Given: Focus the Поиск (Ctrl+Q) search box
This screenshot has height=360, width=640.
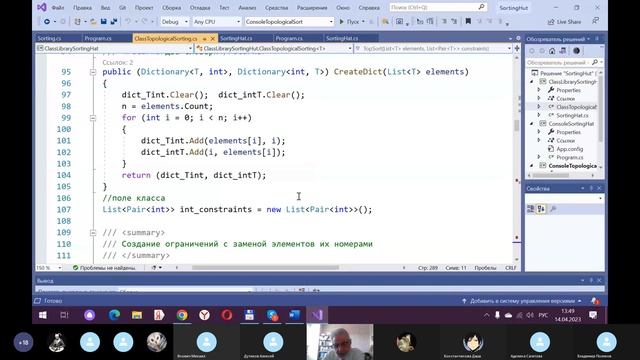Looking at the screenshot, I should [437, 7].
